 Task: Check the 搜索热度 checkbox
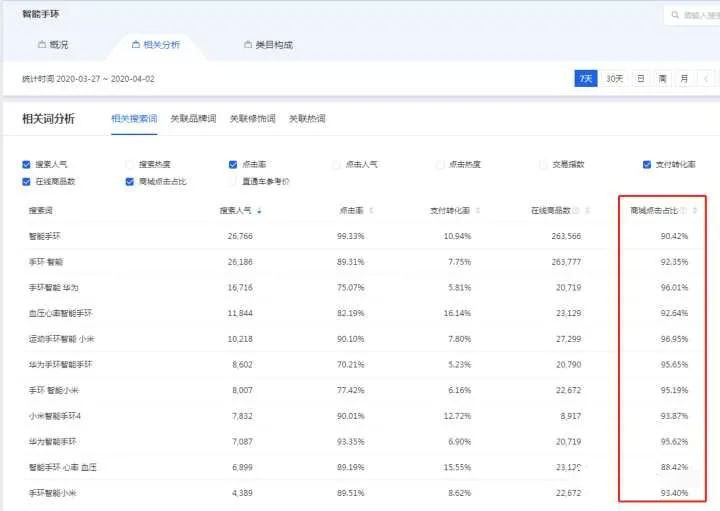(129, 164)
